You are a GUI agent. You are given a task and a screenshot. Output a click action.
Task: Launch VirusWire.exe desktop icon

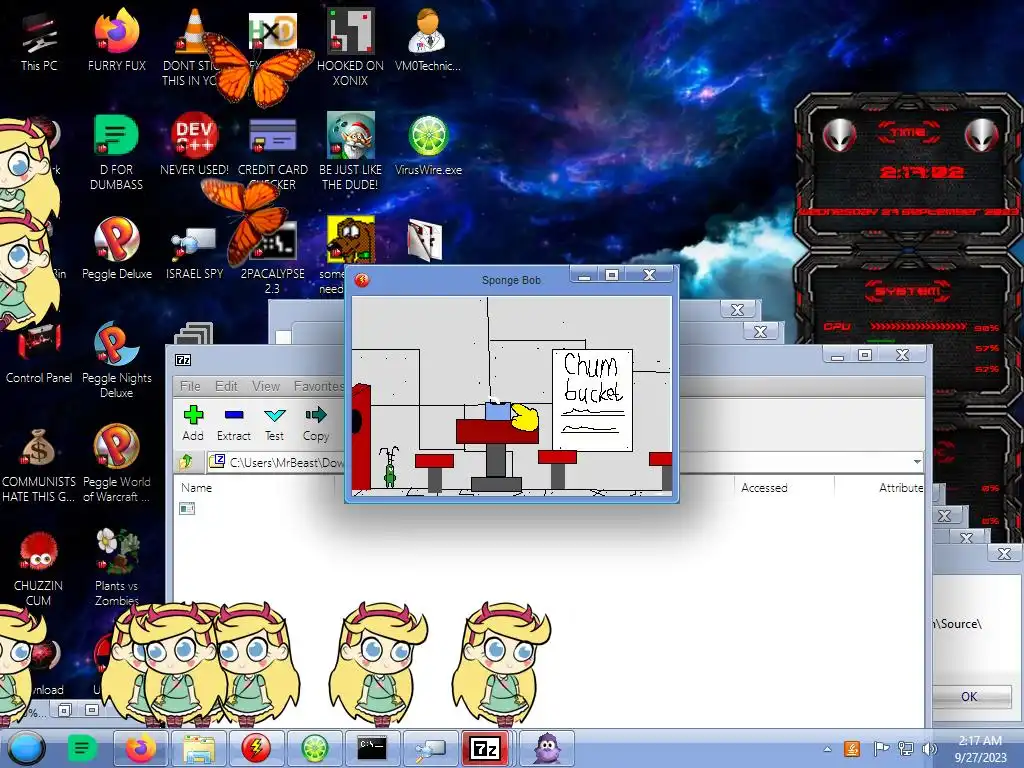[428, 145]
